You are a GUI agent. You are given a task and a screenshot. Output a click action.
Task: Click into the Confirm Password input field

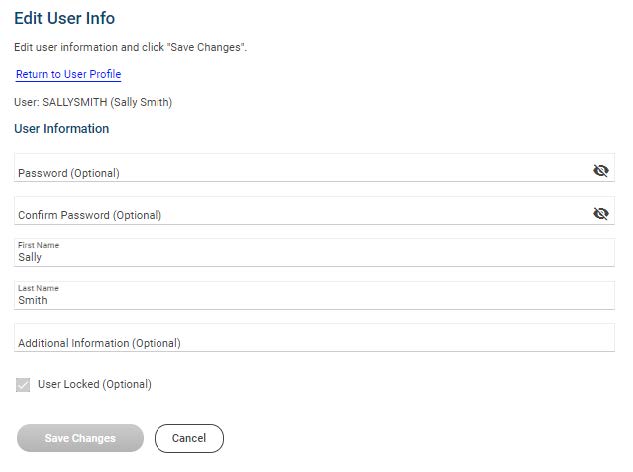coord(300,212)
